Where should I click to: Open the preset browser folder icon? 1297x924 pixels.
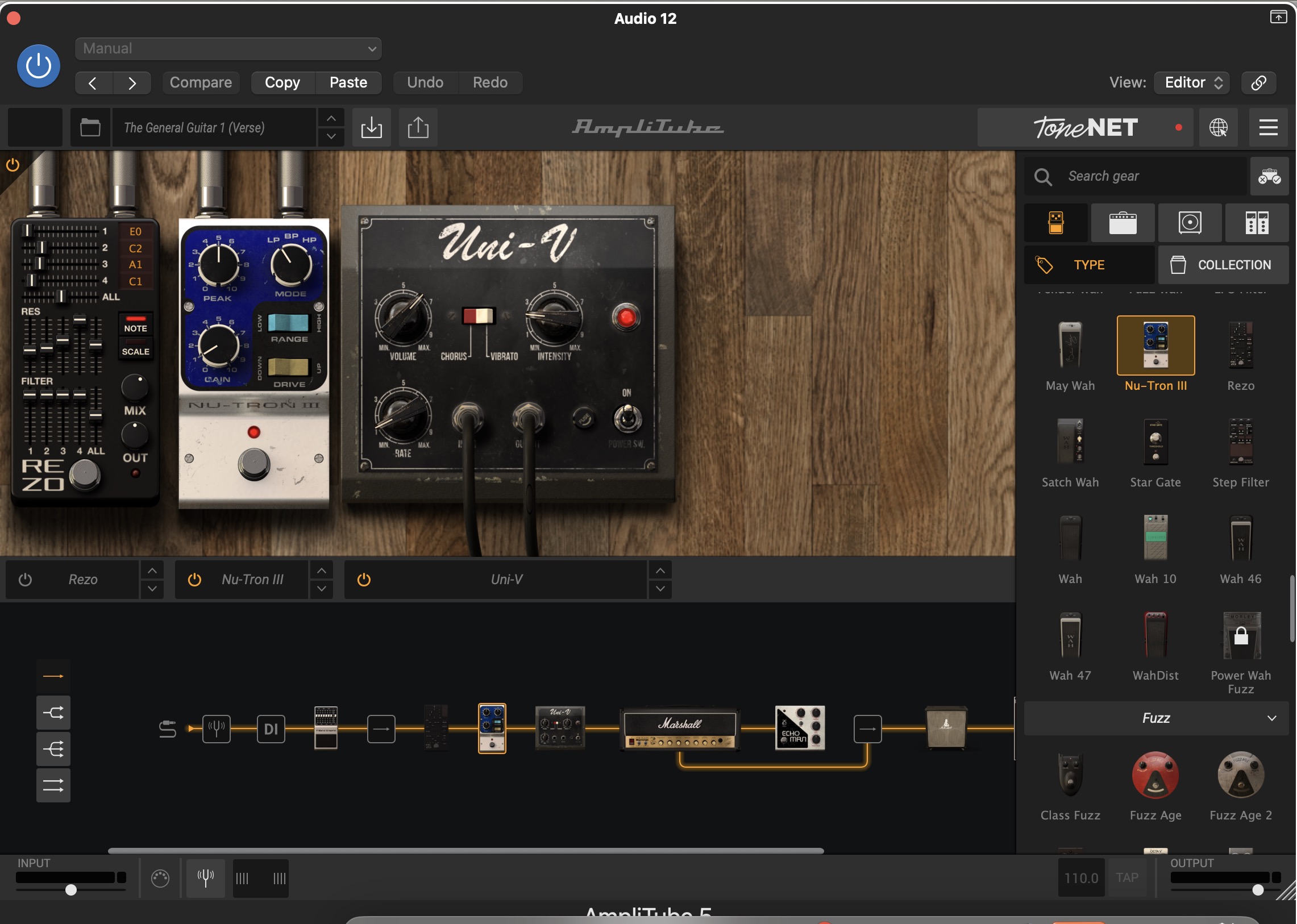[x=90, y=127]
